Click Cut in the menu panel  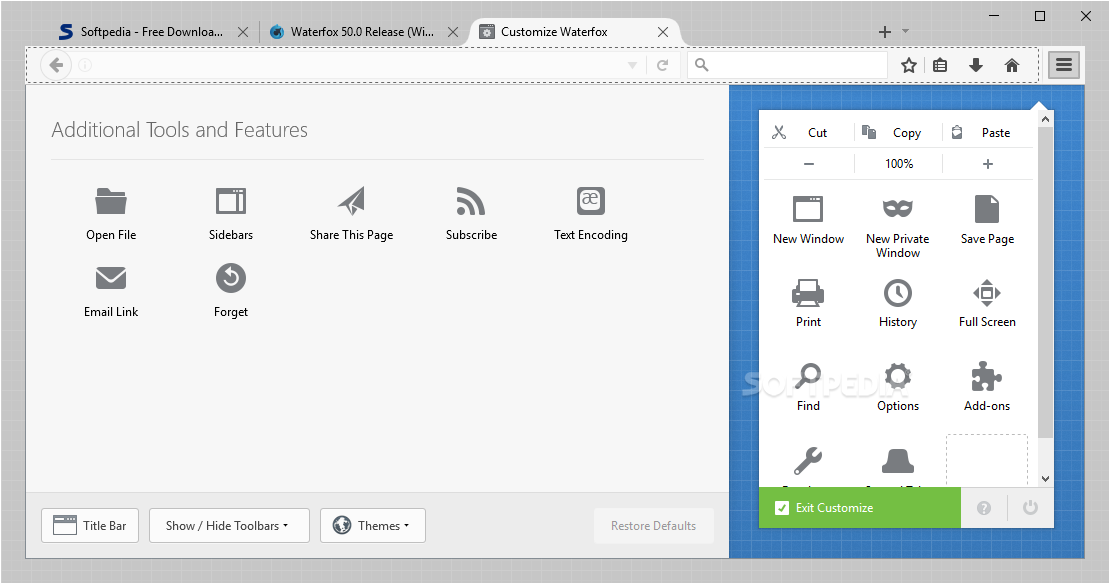pos(809,132)
